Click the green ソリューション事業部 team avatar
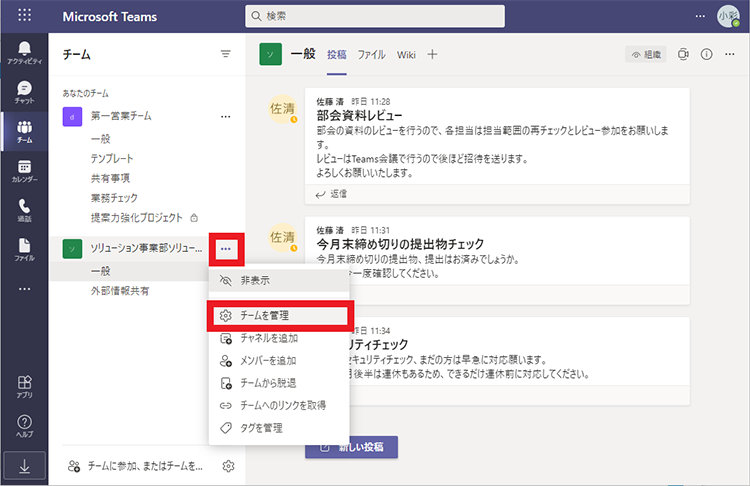The height and width of the screenshot is (486, 750). [72, 249]
